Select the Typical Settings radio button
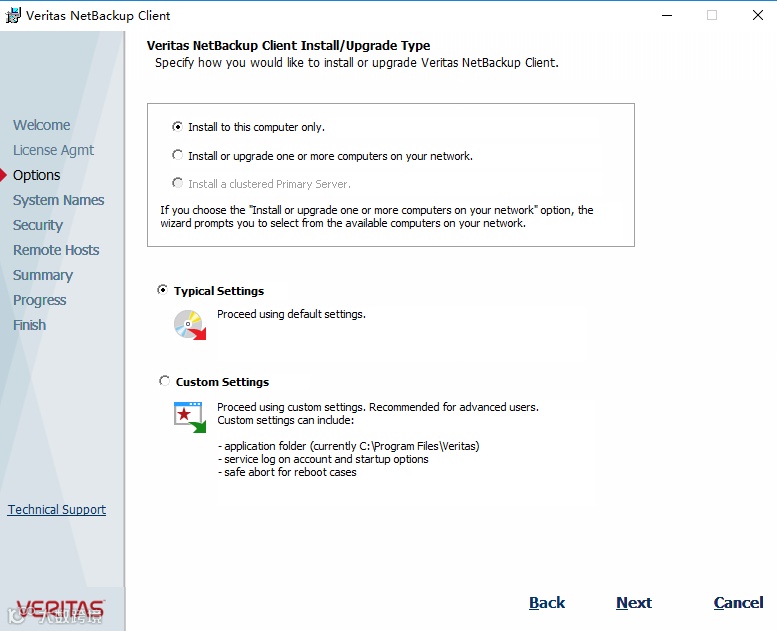 click(x=163, y=289)
